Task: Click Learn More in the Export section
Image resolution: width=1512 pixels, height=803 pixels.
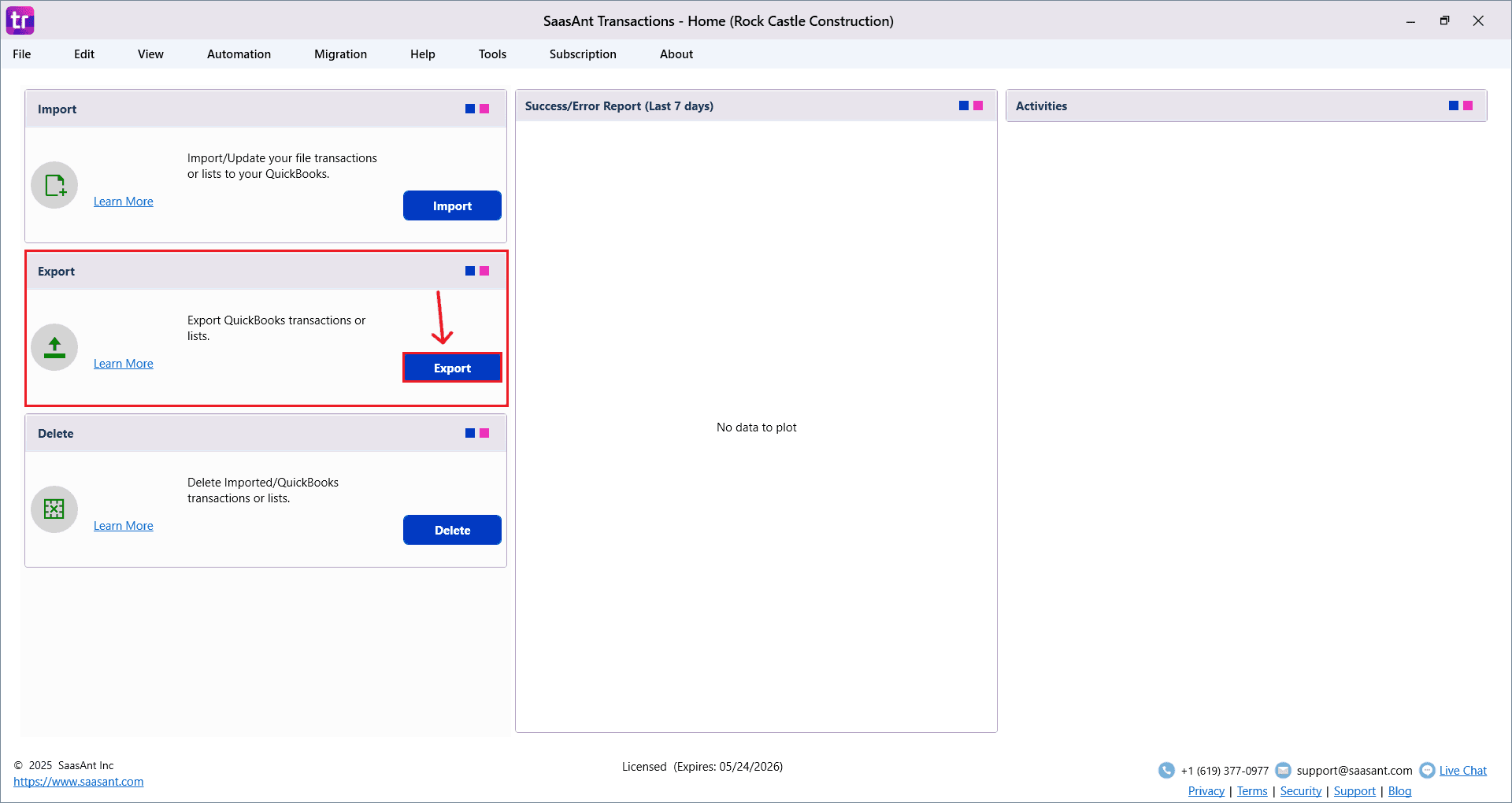Action: tap(123, 363)
